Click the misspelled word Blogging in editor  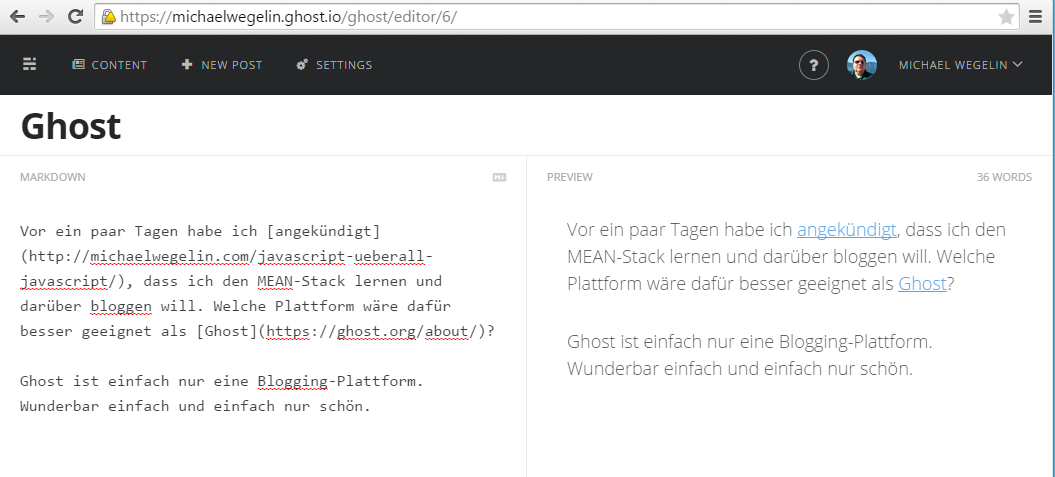coord(293,381)
